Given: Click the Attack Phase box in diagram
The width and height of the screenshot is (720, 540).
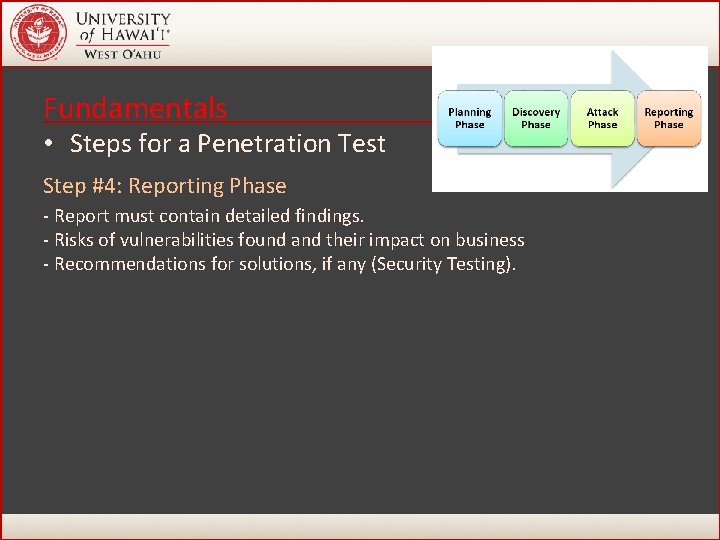Looking at the screenshot, I should tap(602, 118).
